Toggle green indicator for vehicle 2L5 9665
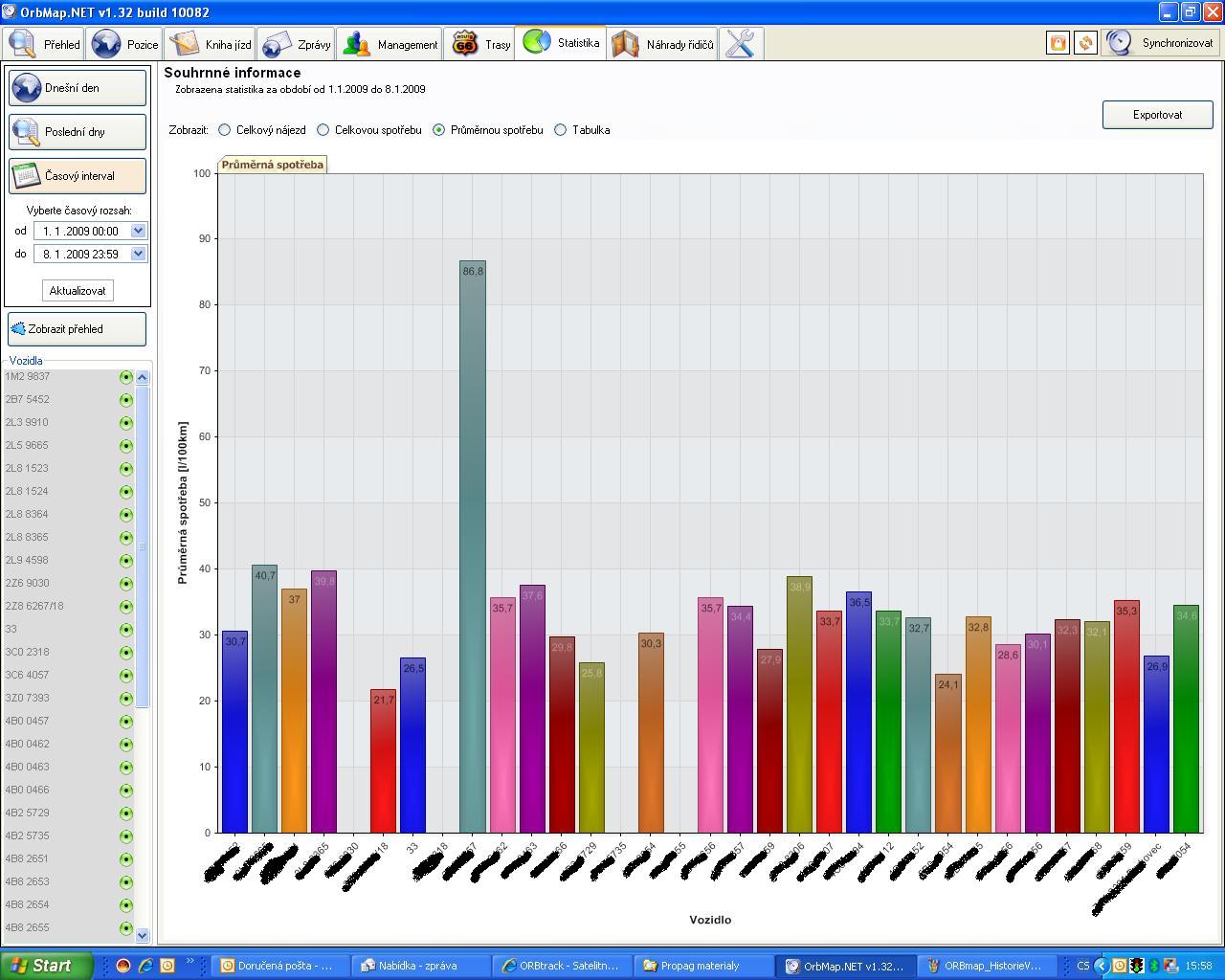This screenshot has height=980, width=1225. pyautogui.click(x=126, y=446)
